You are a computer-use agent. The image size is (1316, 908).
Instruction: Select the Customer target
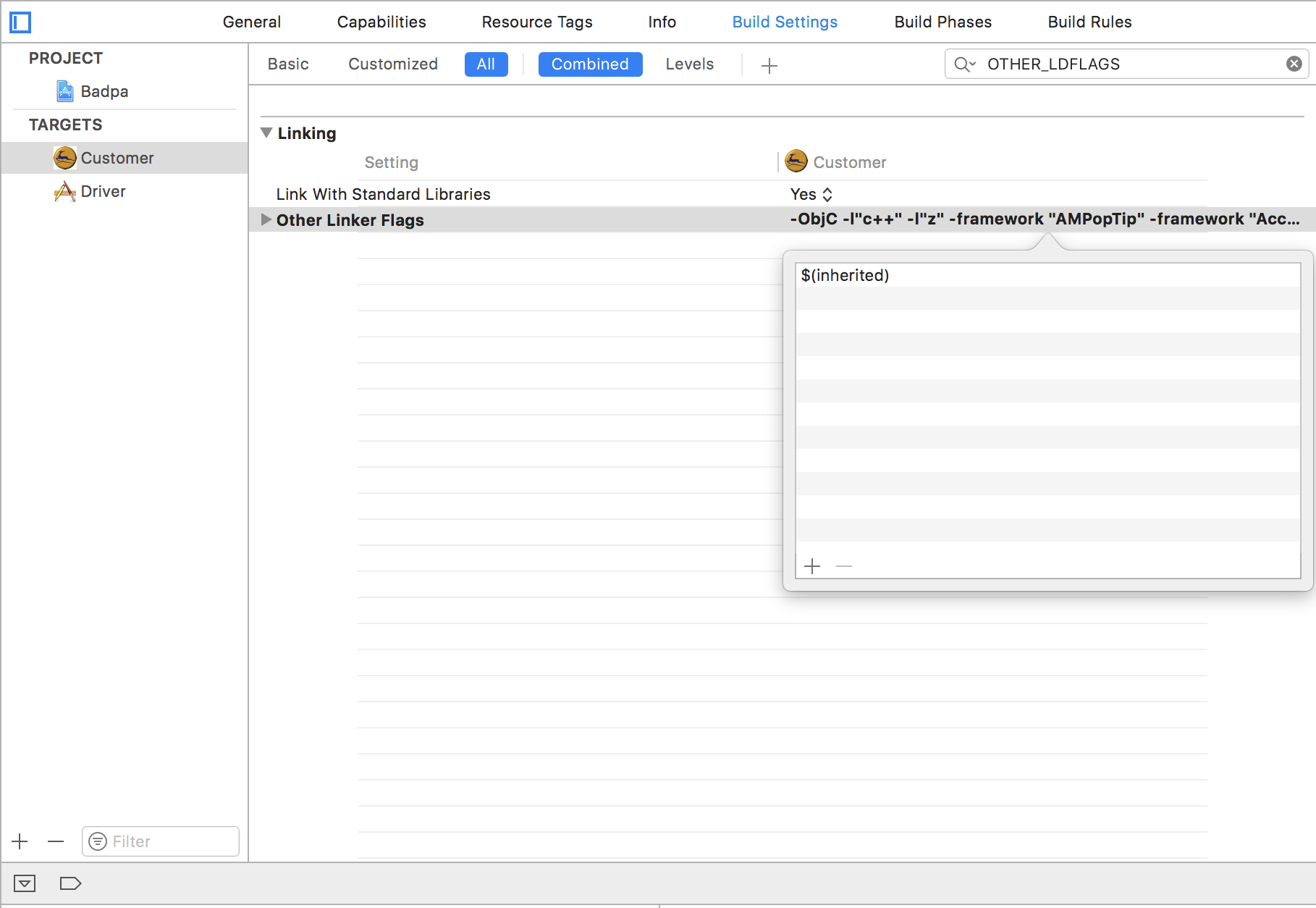(125, 158)
